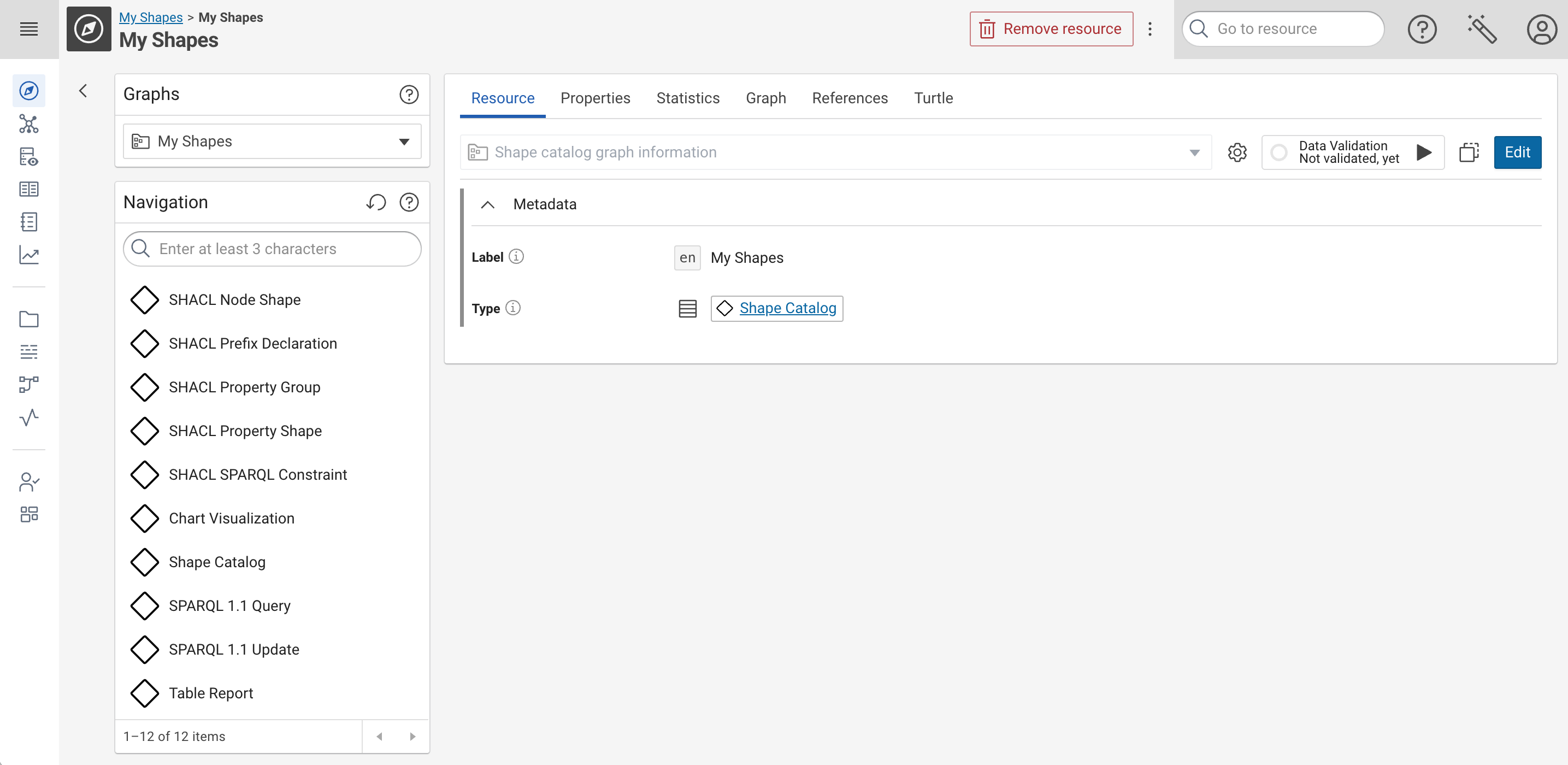Open the hamburger main menu

[x=28, y=28]
